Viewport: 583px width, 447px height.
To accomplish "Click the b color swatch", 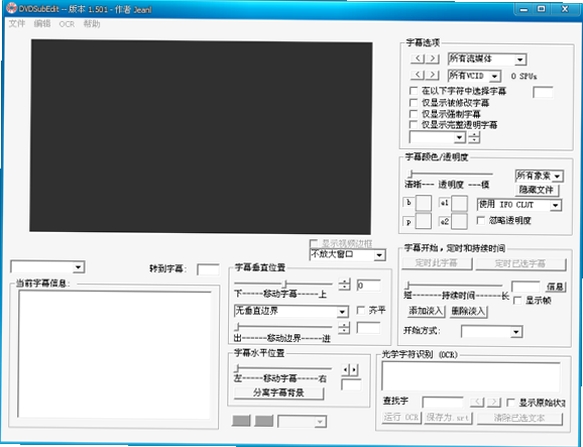I will pos(423,203).
